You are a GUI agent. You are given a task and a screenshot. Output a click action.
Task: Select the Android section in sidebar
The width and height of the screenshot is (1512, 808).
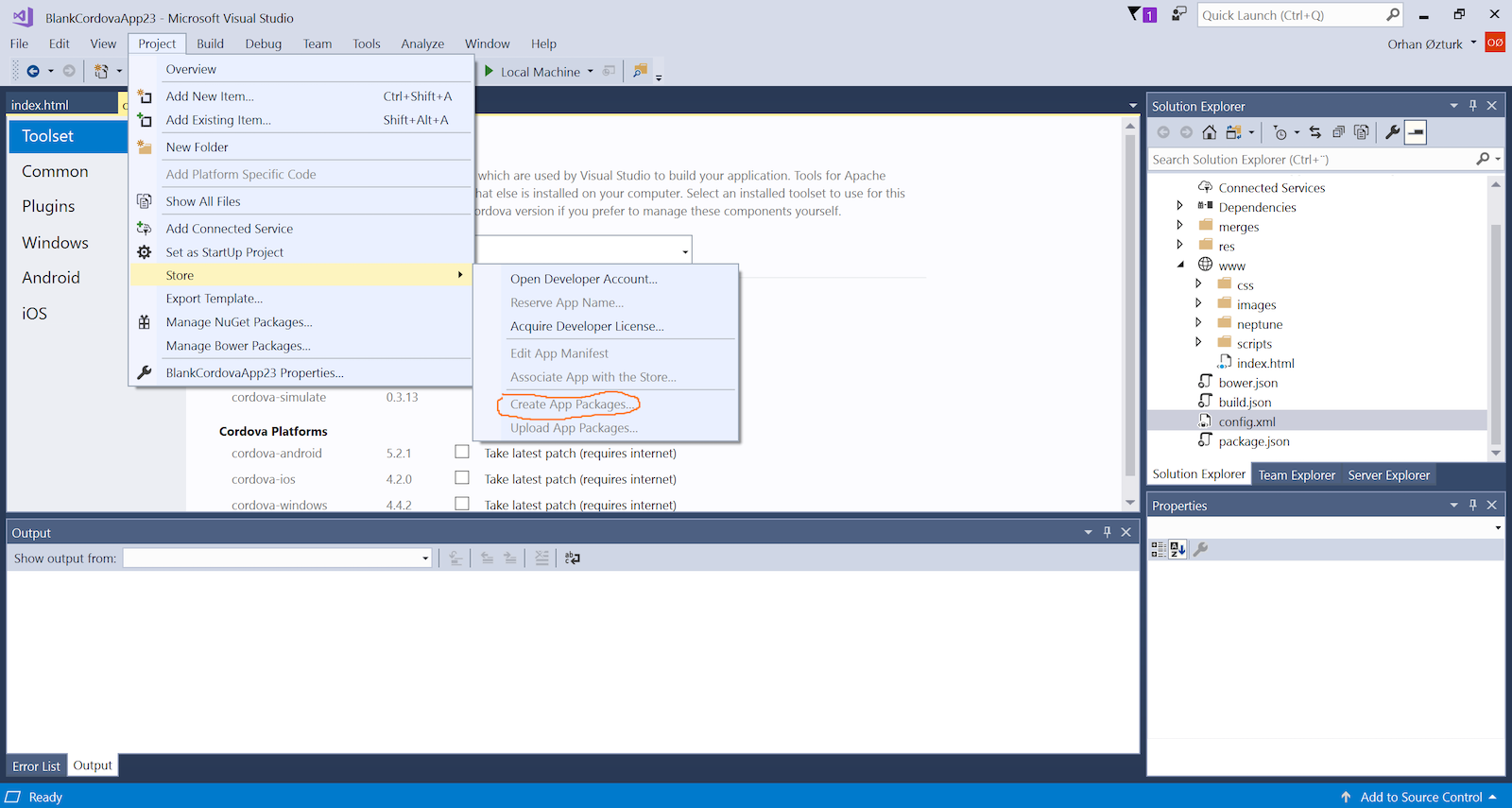point(51,278)
